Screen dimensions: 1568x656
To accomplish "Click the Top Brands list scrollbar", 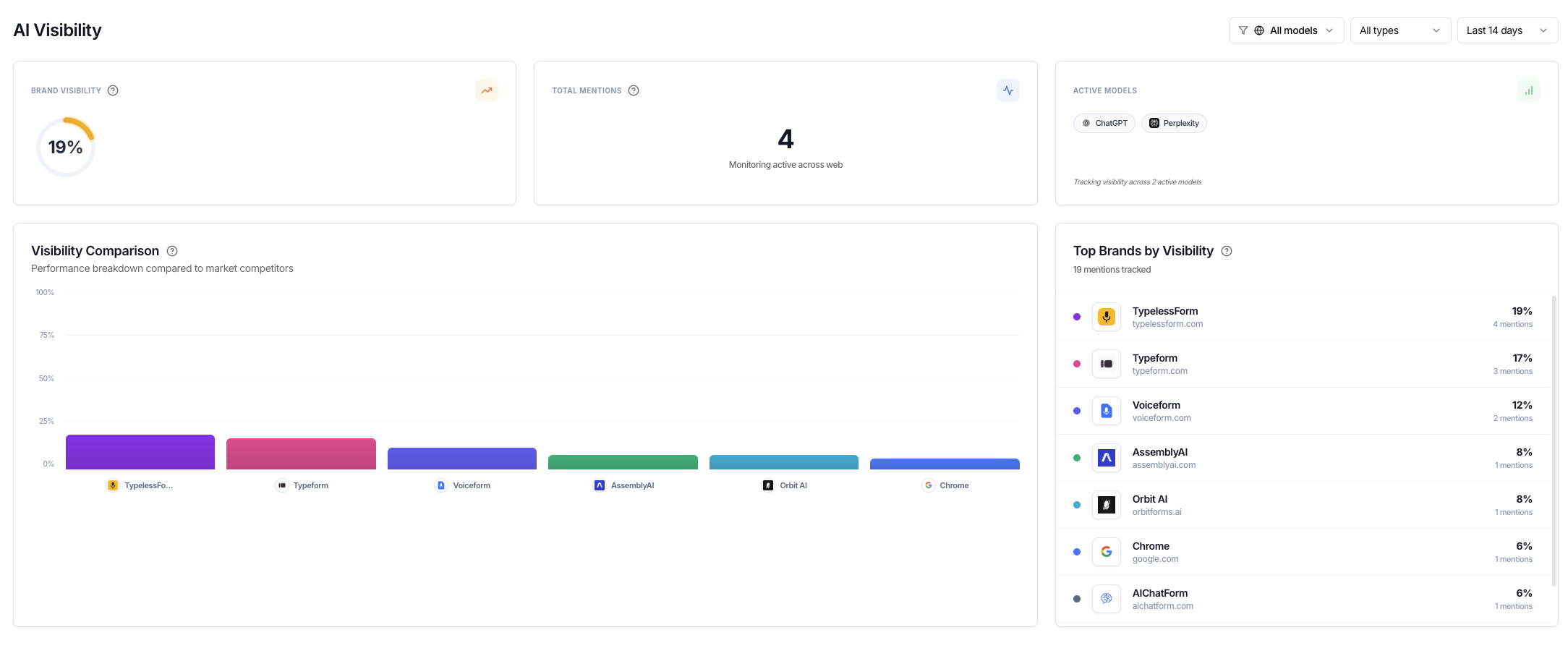I will pyautogui.click(x=1554, y=440).
